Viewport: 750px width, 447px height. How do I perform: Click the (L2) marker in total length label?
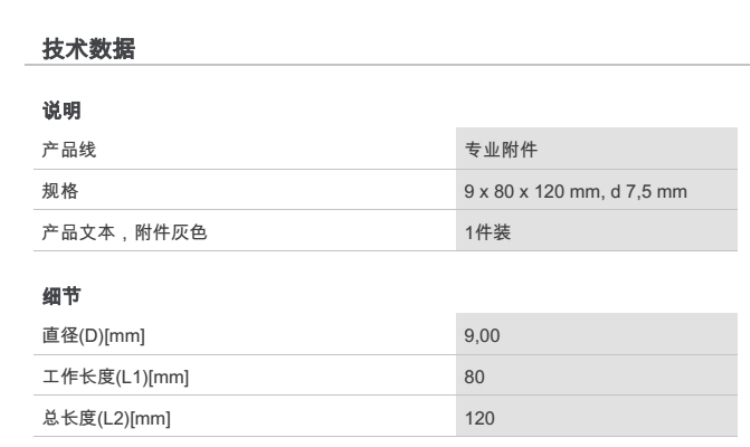(112, 418)
